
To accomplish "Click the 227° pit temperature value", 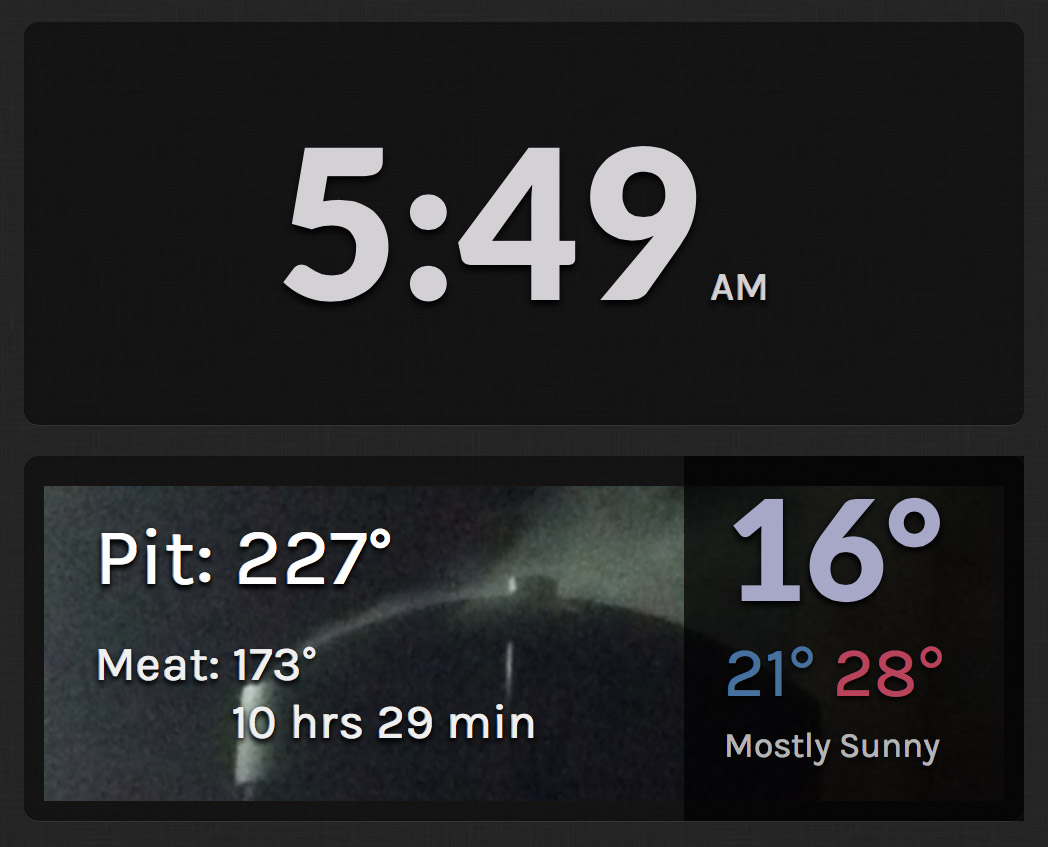I will tap(314, 558).
